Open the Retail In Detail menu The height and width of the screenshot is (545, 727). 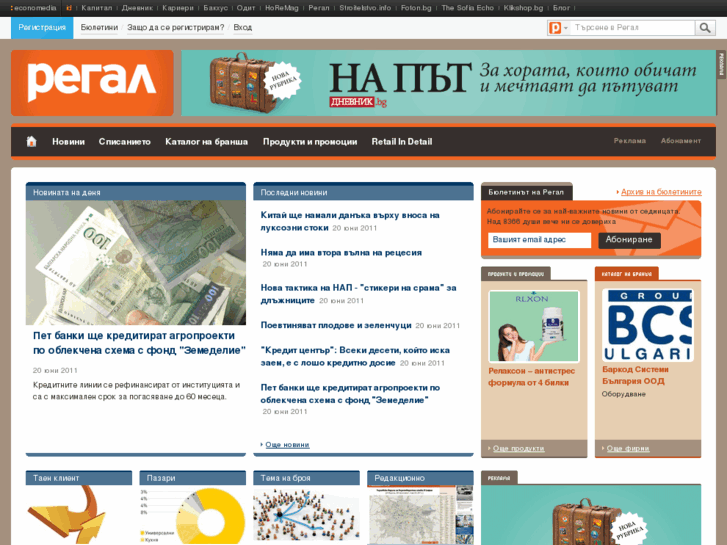(402, 142)
